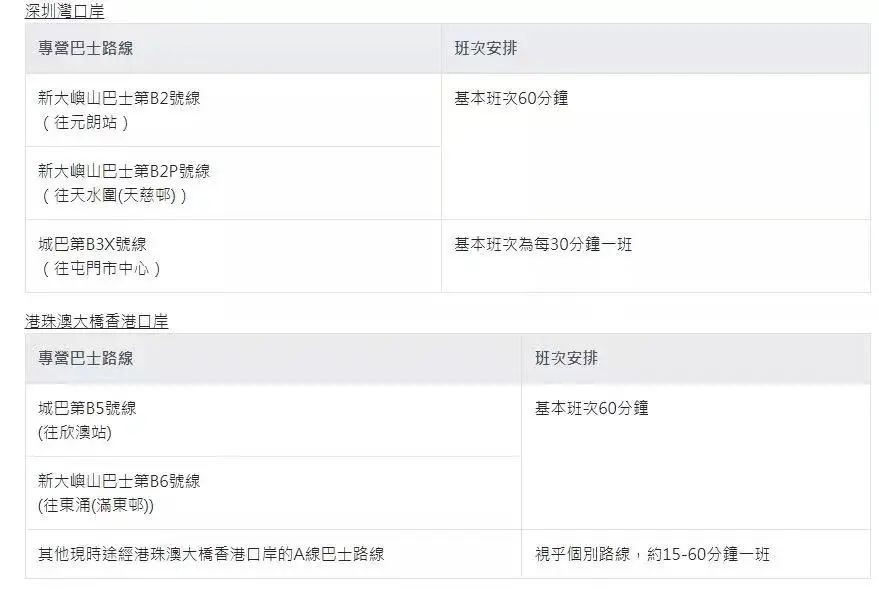Screen dimensions: 879x589
Task: Click the 其他現時途經港珠澳大橋香港口岸的A線巴士路線 row
Action: click(211, 554)
